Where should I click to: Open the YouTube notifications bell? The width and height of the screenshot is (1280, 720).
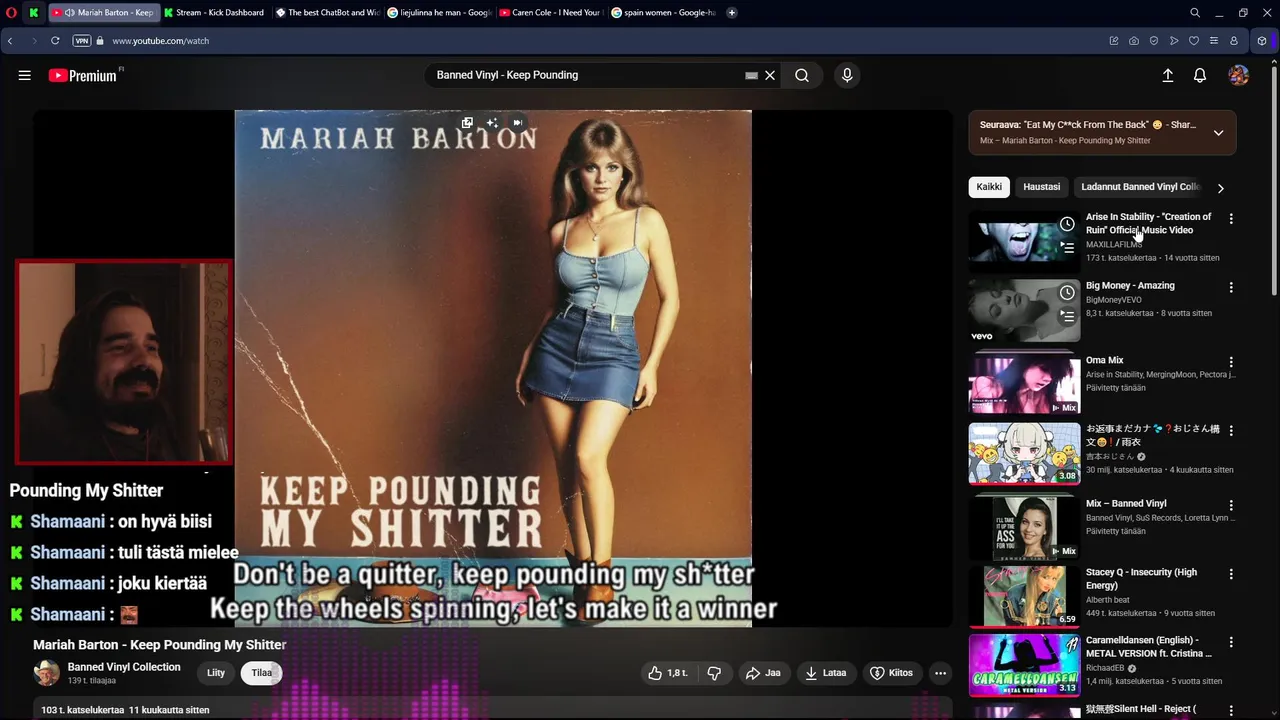[1200, 75]
